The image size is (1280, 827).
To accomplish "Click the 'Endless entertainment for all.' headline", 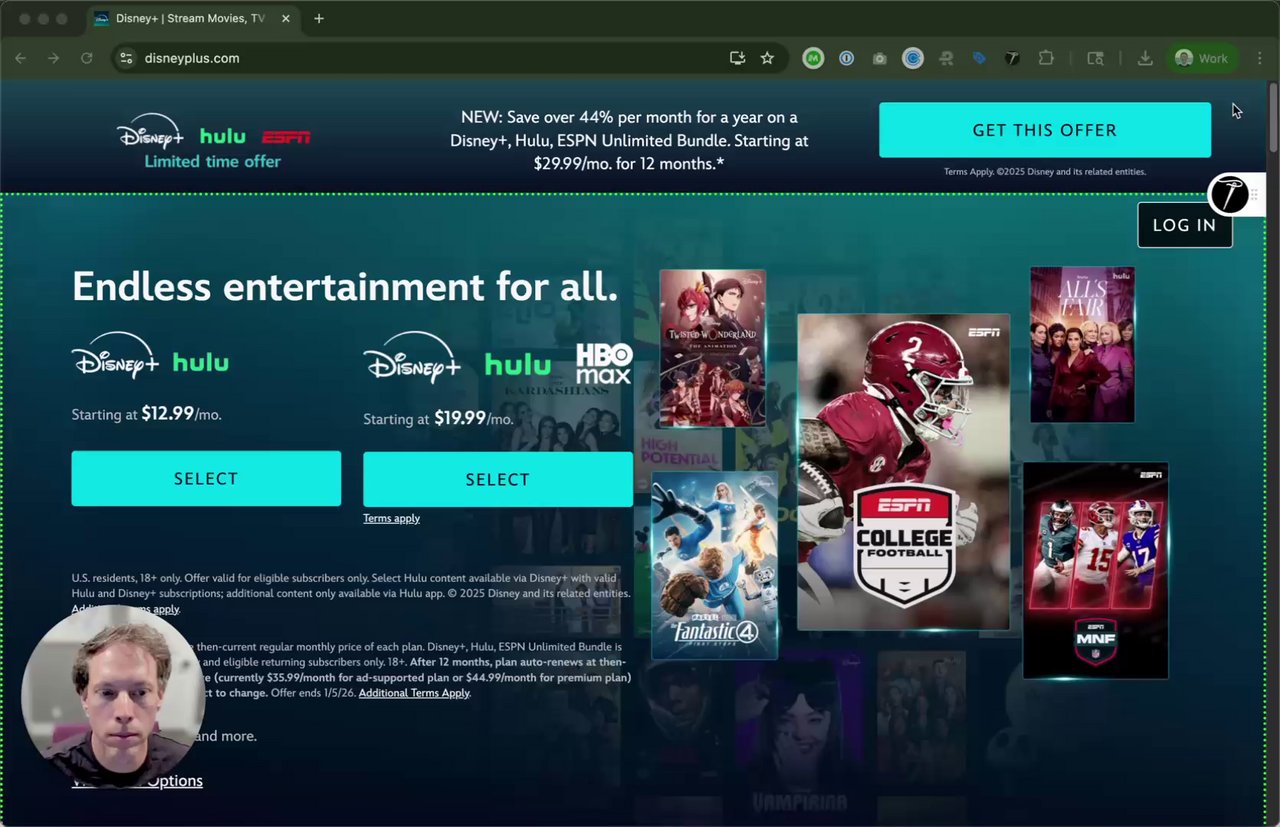I will pos(345,287).
